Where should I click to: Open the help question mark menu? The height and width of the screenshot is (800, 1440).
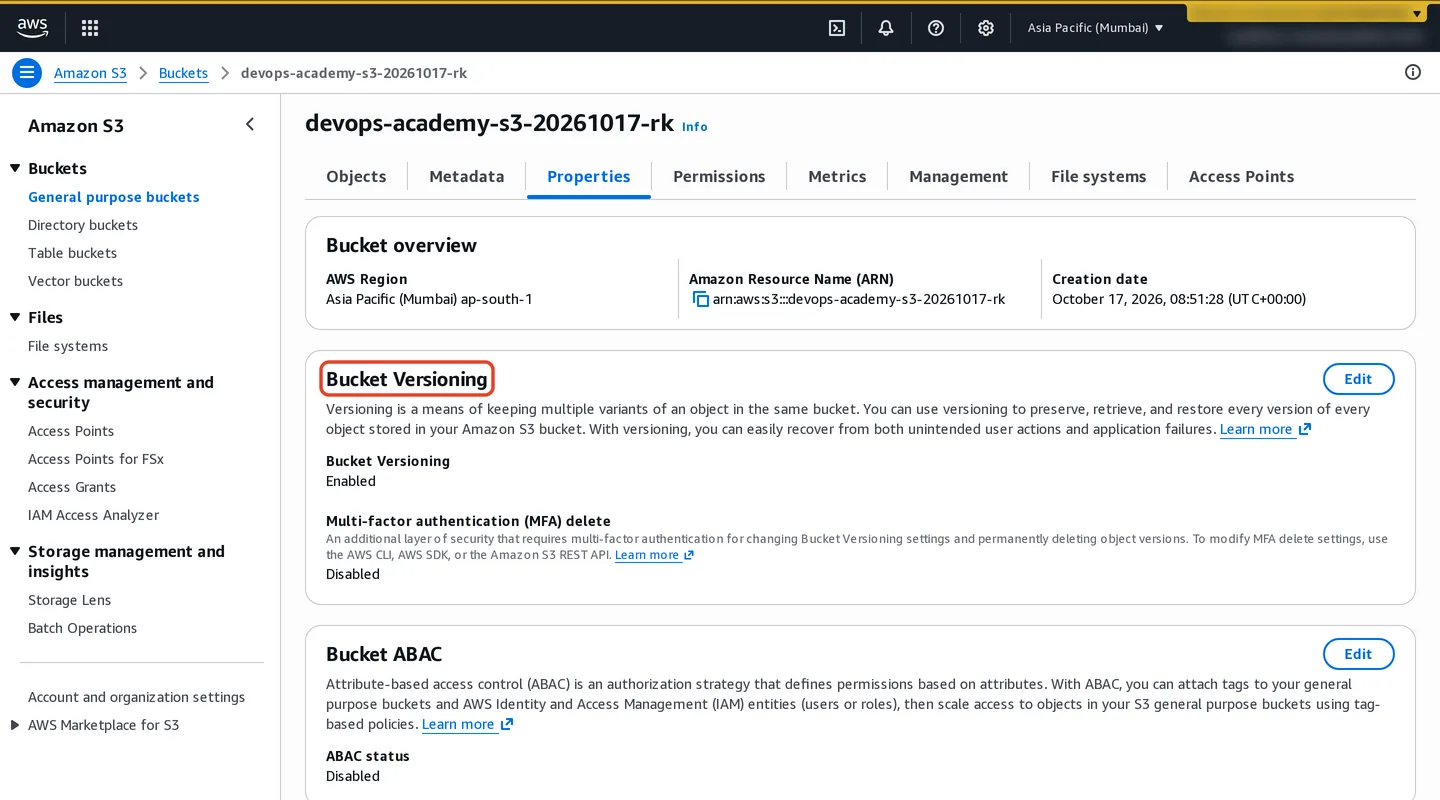tap(936, 28)
